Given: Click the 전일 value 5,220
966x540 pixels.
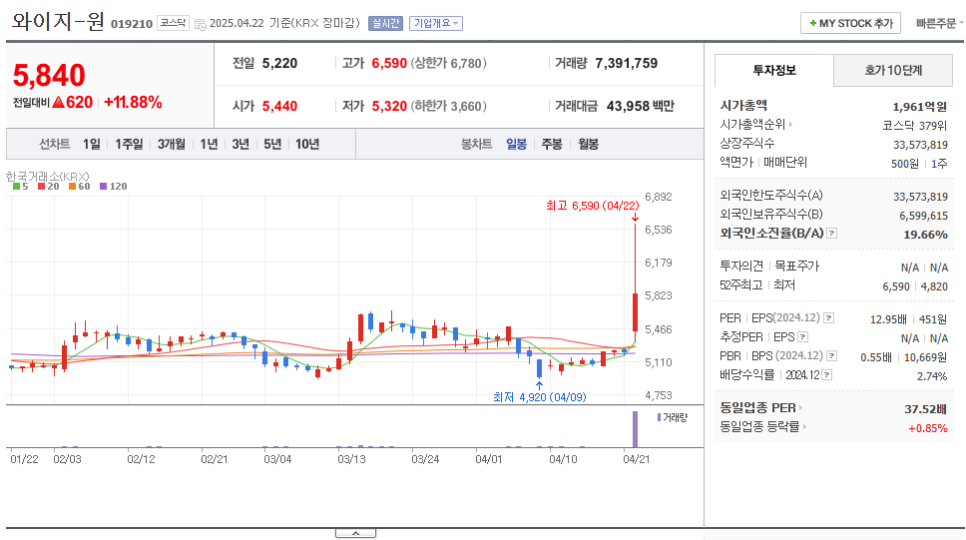Looking at the screenshot, I should (280, 63).
